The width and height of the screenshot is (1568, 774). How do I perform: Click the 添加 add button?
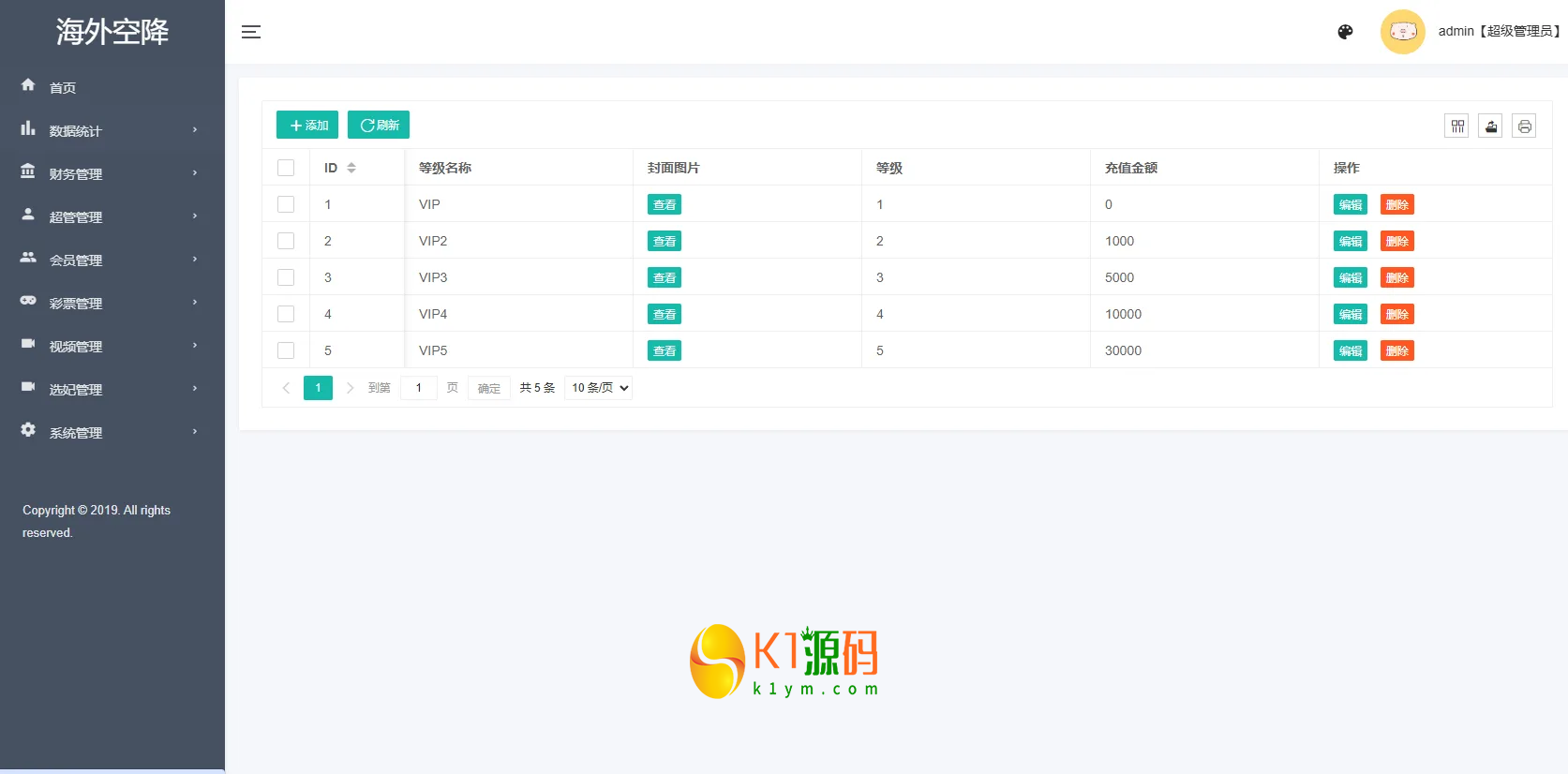click(307, 125)
